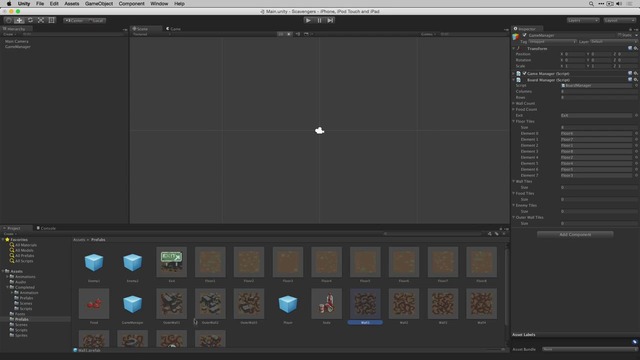Expand the Game Manager (Script) component

tap(513, 73)
